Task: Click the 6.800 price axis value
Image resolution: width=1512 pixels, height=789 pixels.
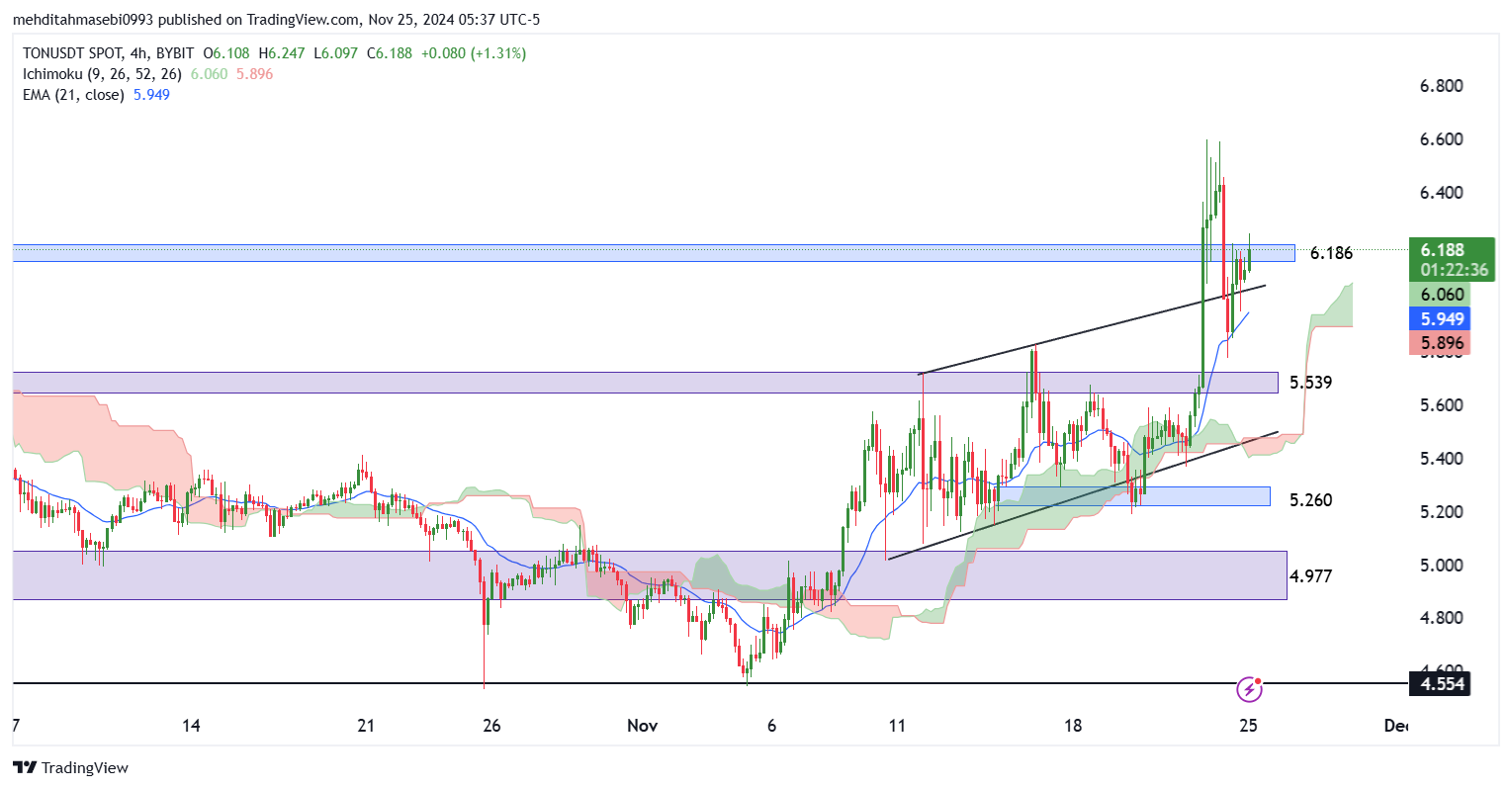Action: pos(1442,86)
